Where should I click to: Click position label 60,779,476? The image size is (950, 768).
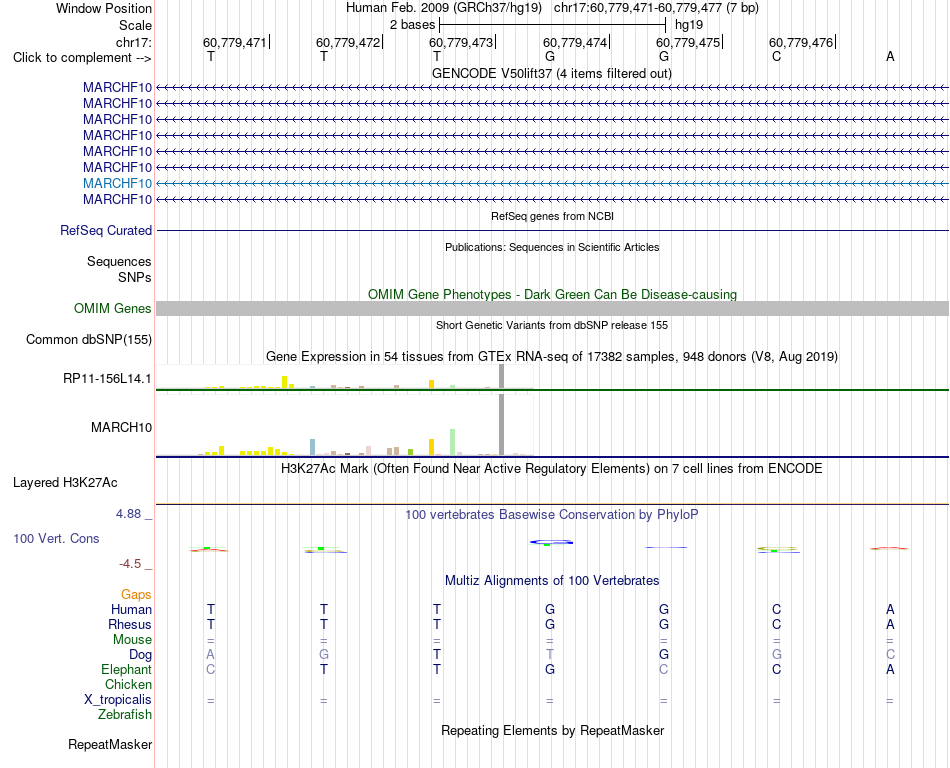801,42
